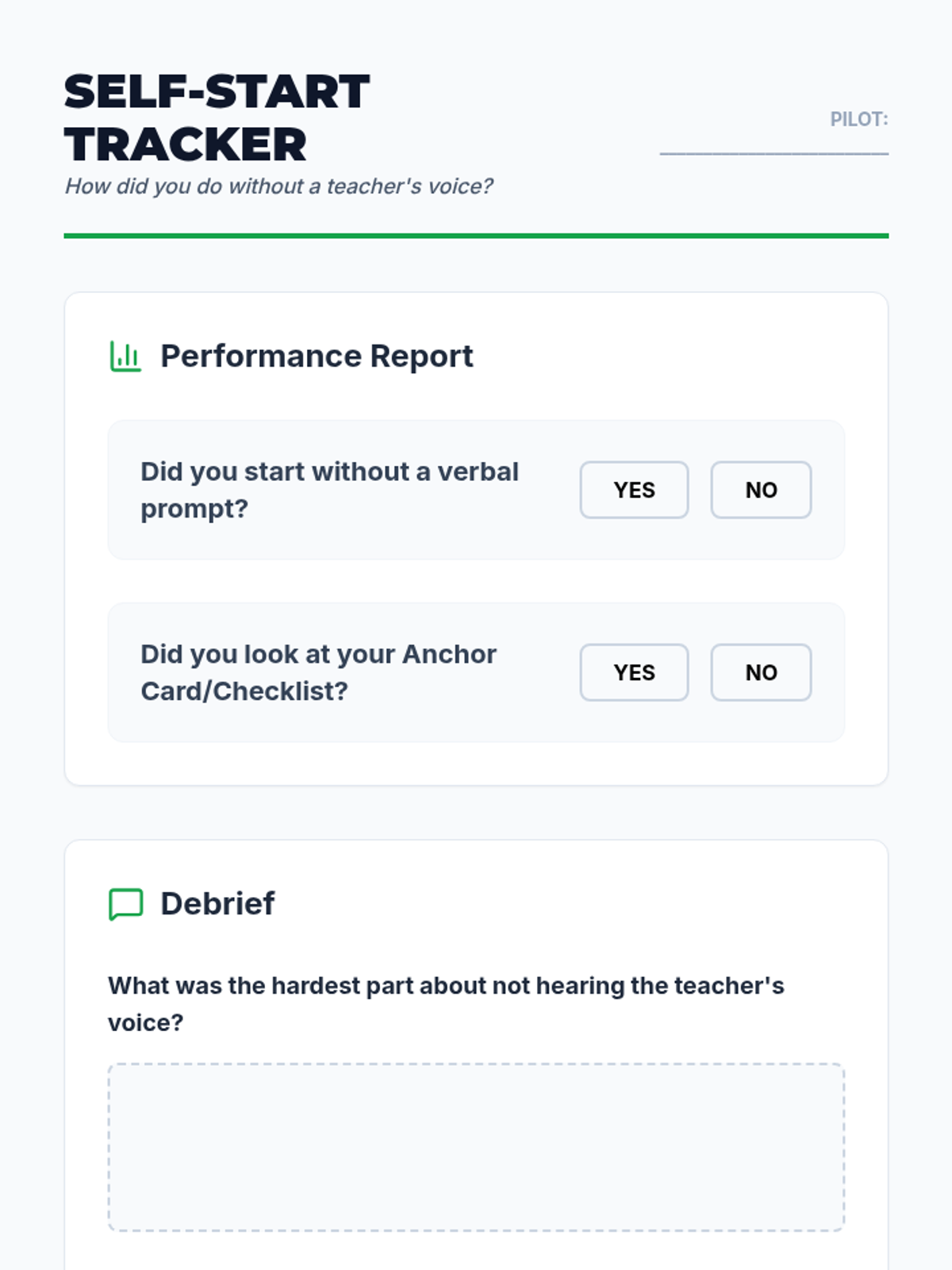Screen dimensions: 952x1270
Task: Click the word SELF-START in the title
Action: tap(217, 92)
